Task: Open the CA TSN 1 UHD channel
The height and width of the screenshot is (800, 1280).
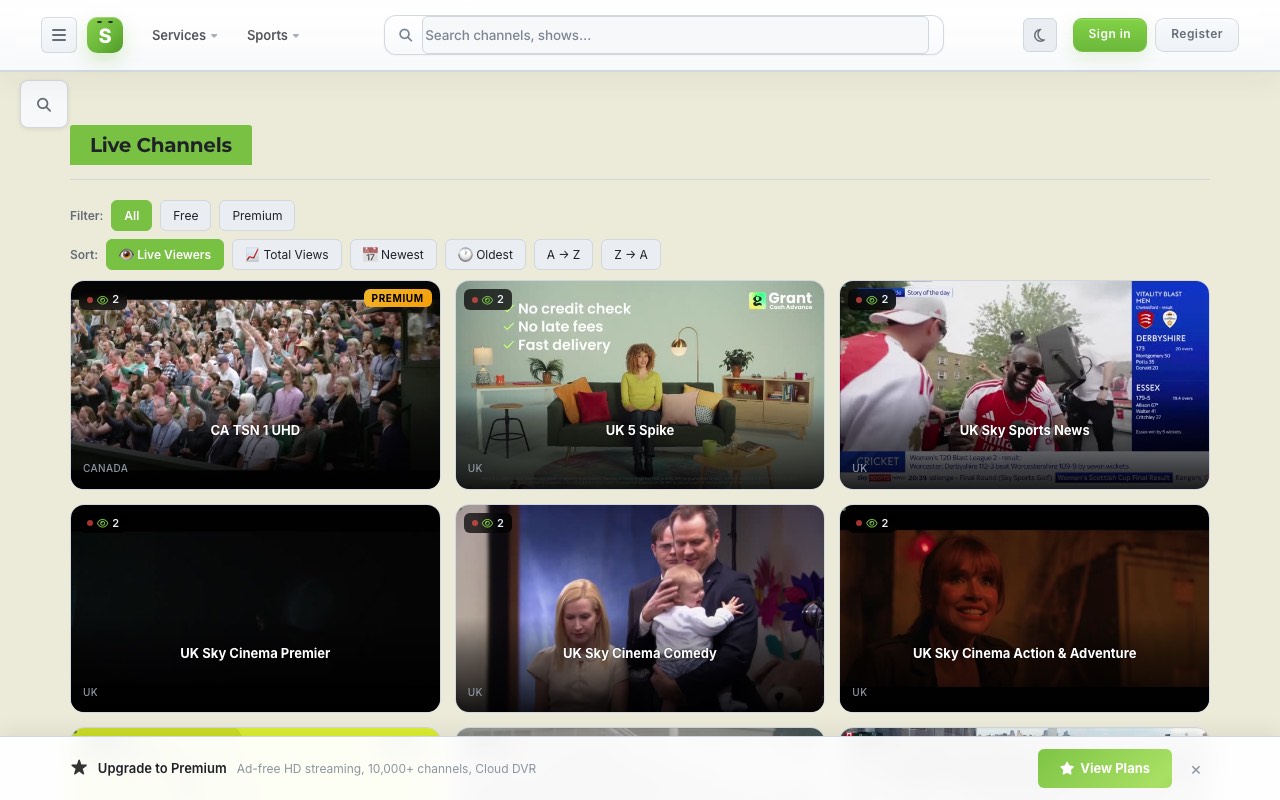Action: click(x=255, y=385)
